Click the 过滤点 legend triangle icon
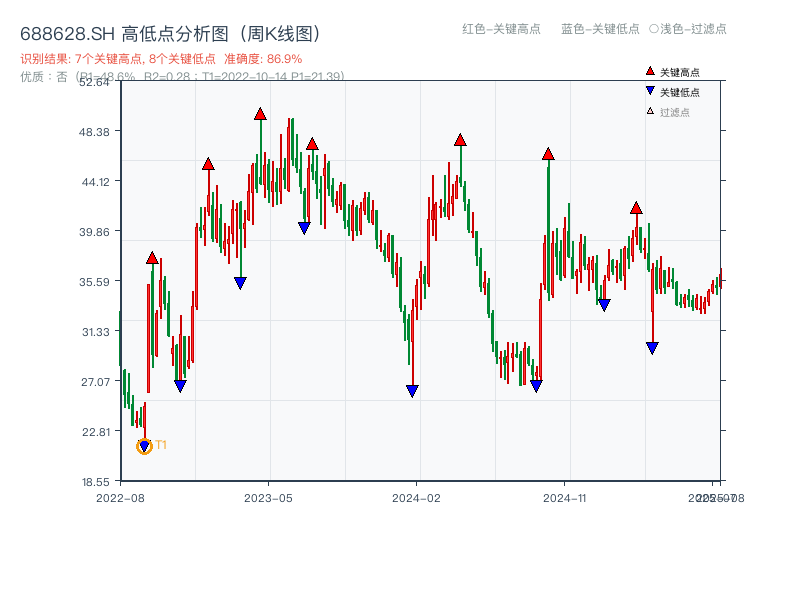Viewport: 800px width, 600px height. 648,108
